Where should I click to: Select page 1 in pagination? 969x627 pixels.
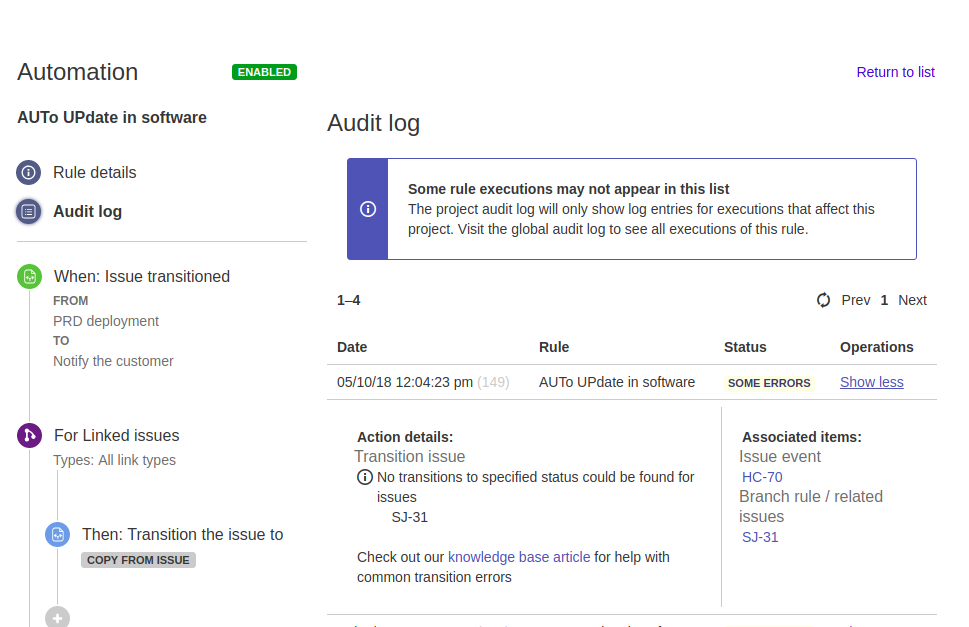tap(884, 300)
